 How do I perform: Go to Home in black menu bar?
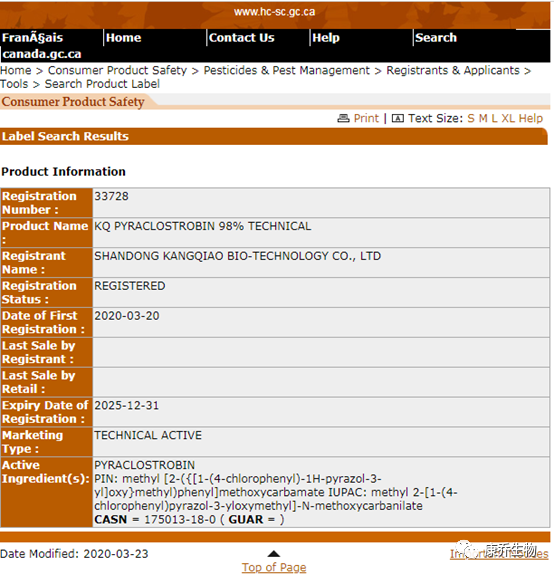coord(124,38)
